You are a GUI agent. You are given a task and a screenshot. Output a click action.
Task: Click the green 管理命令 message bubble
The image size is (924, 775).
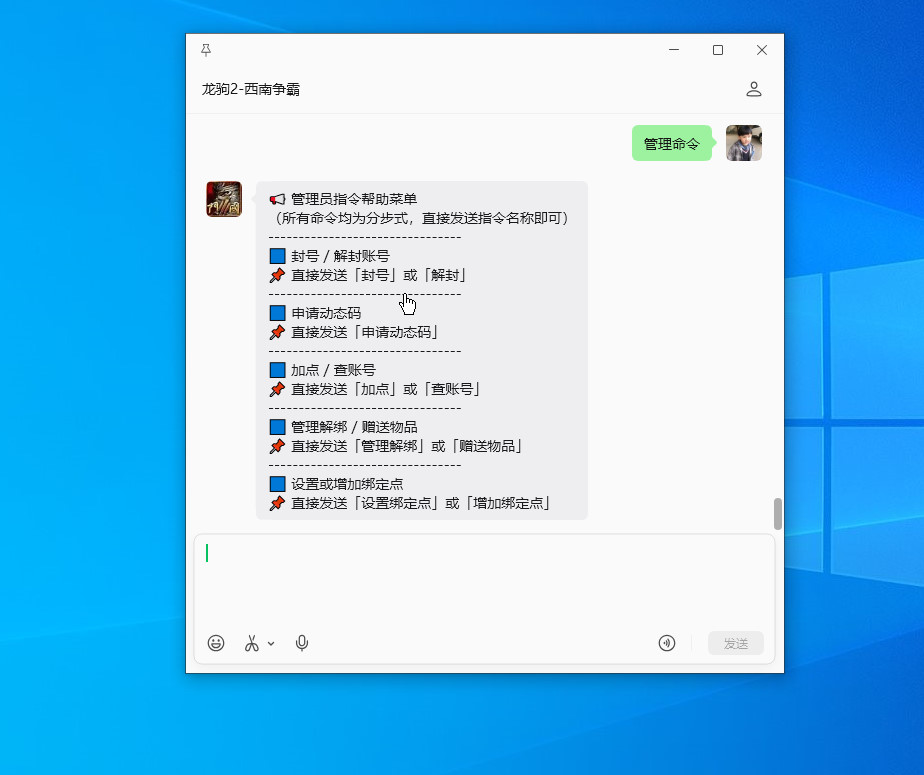672,143
